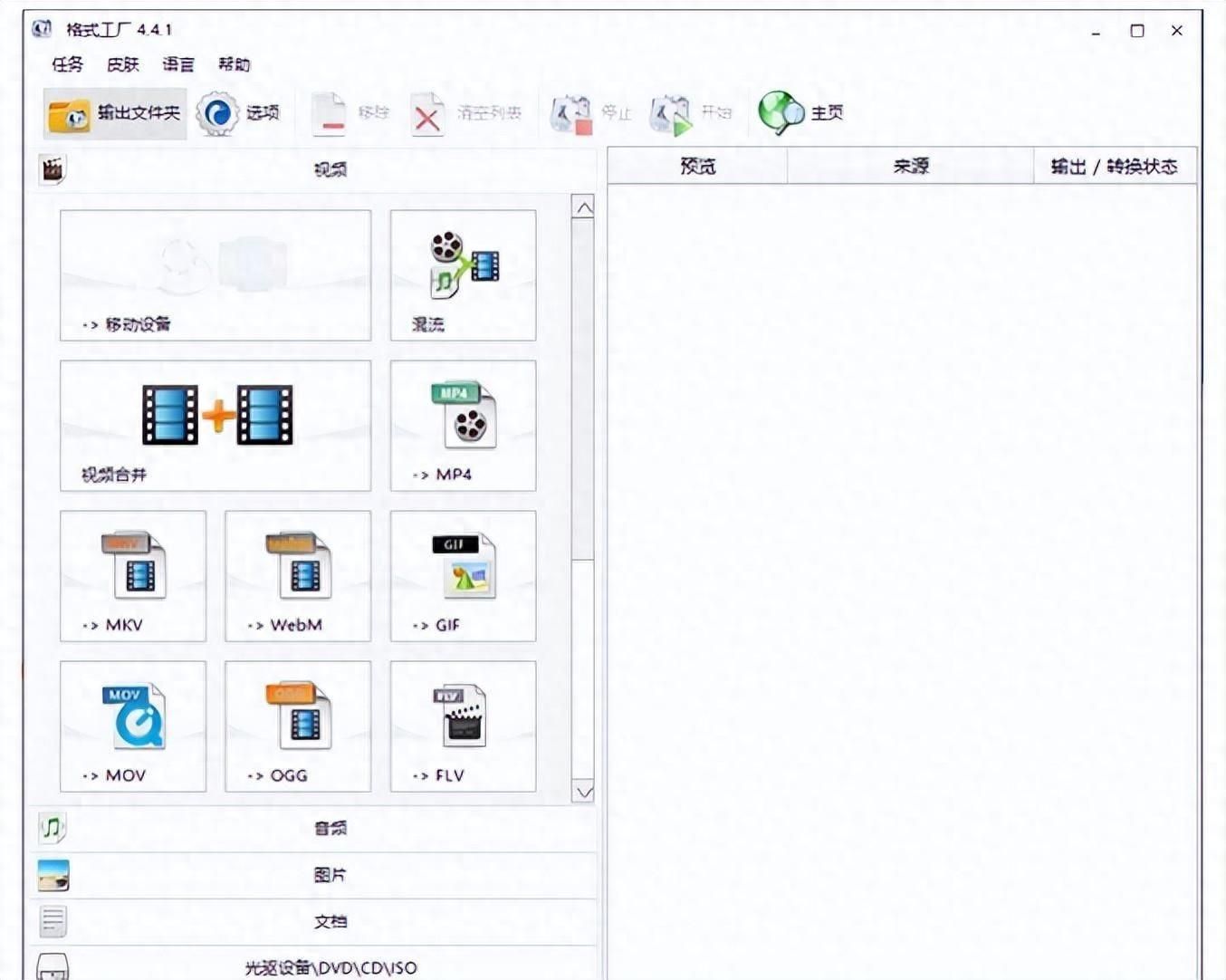Image resolution: width=1226 pixels, height=980 pixels.
Task: Click the 来源 source column header
Action: pyautogui.click(x=911, y=166)
